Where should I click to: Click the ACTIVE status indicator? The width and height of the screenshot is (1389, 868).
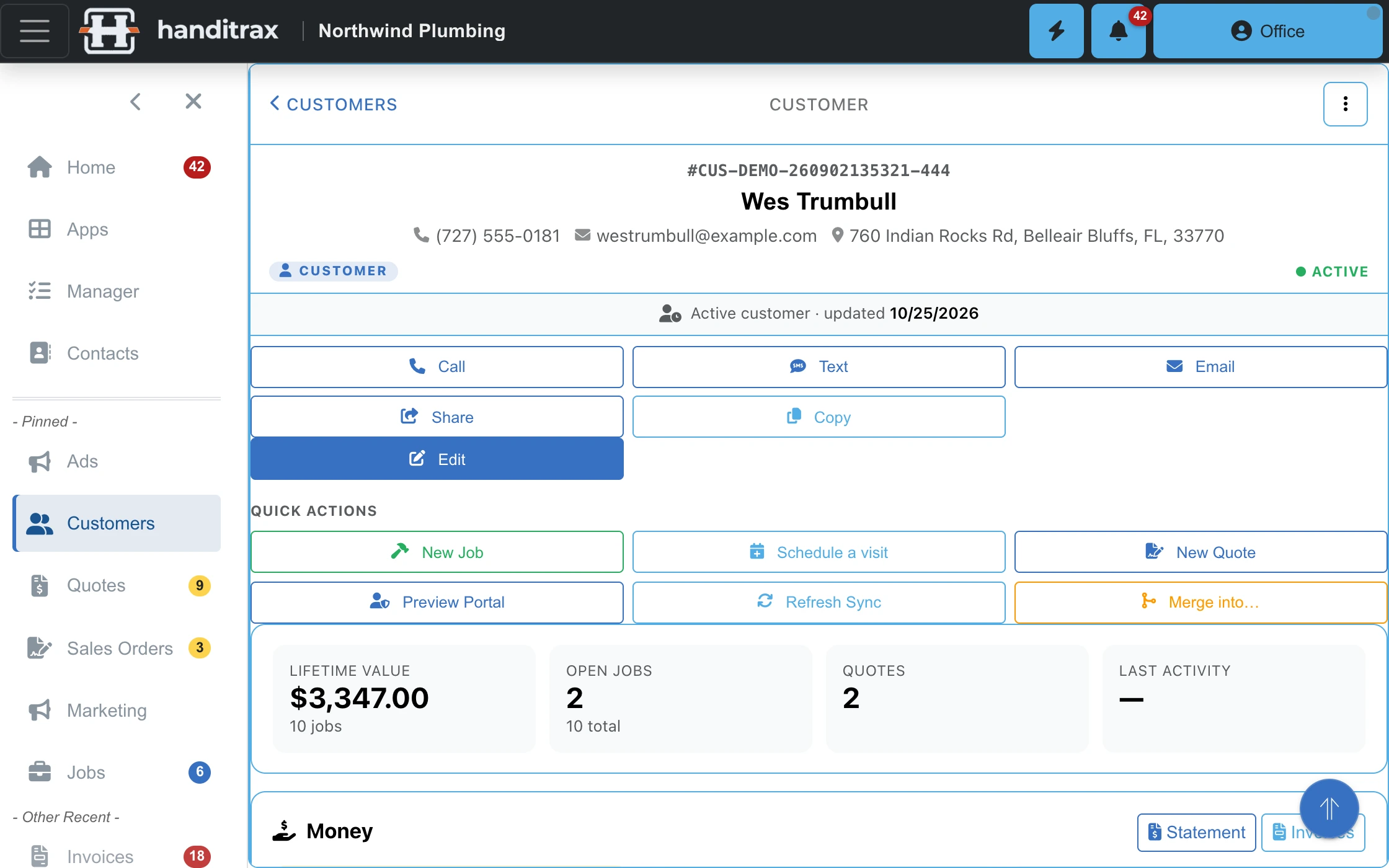[1332, 272]
